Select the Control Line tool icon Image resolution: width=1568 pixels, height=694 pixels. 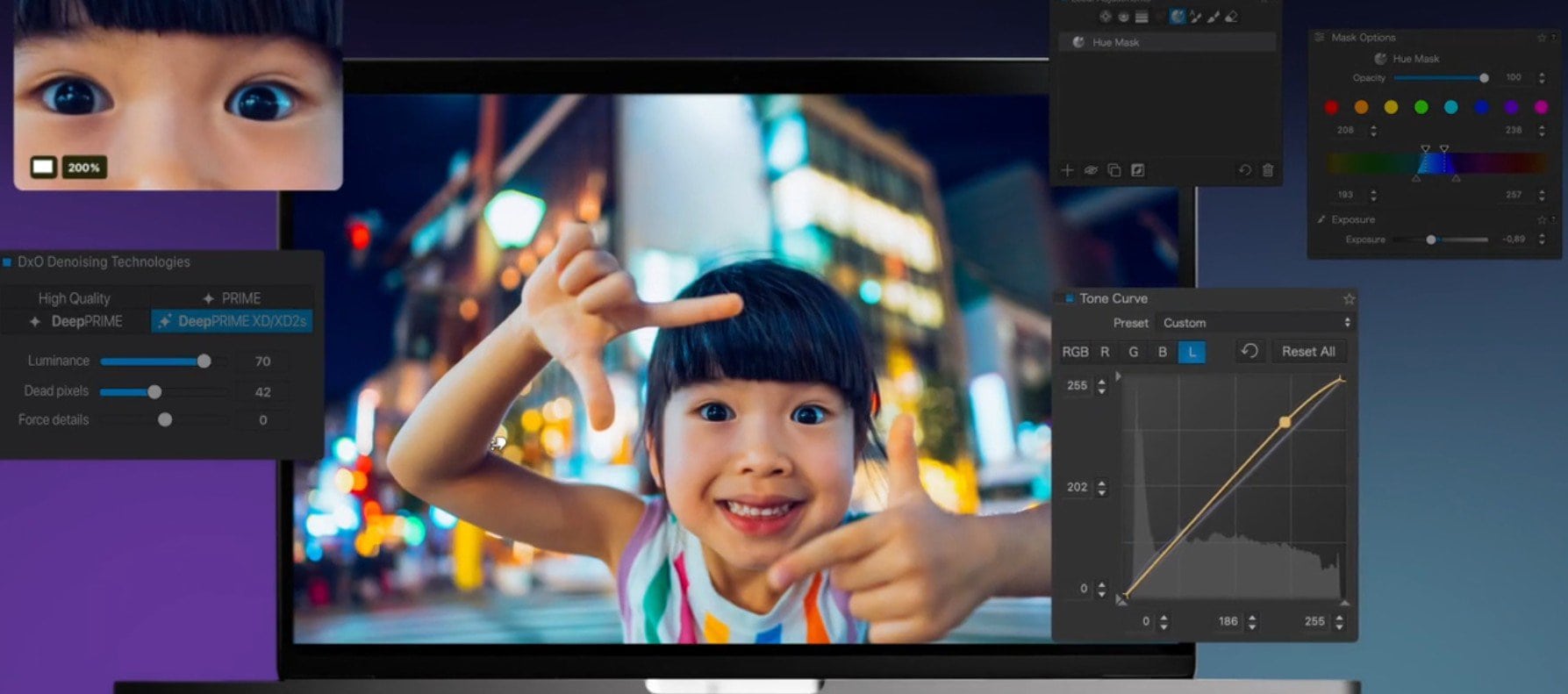[x=1123, y=17]
